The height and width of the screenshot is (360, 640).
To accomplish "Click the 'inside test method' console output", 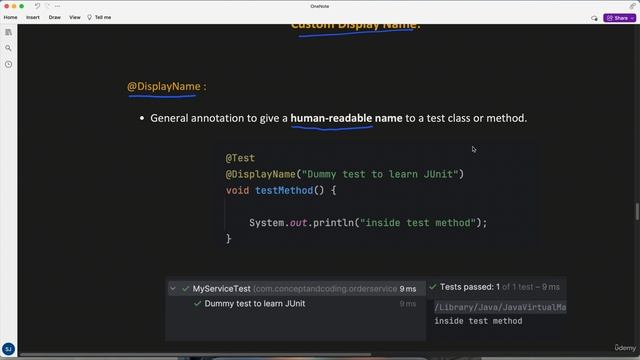I will tap(478, 321).
